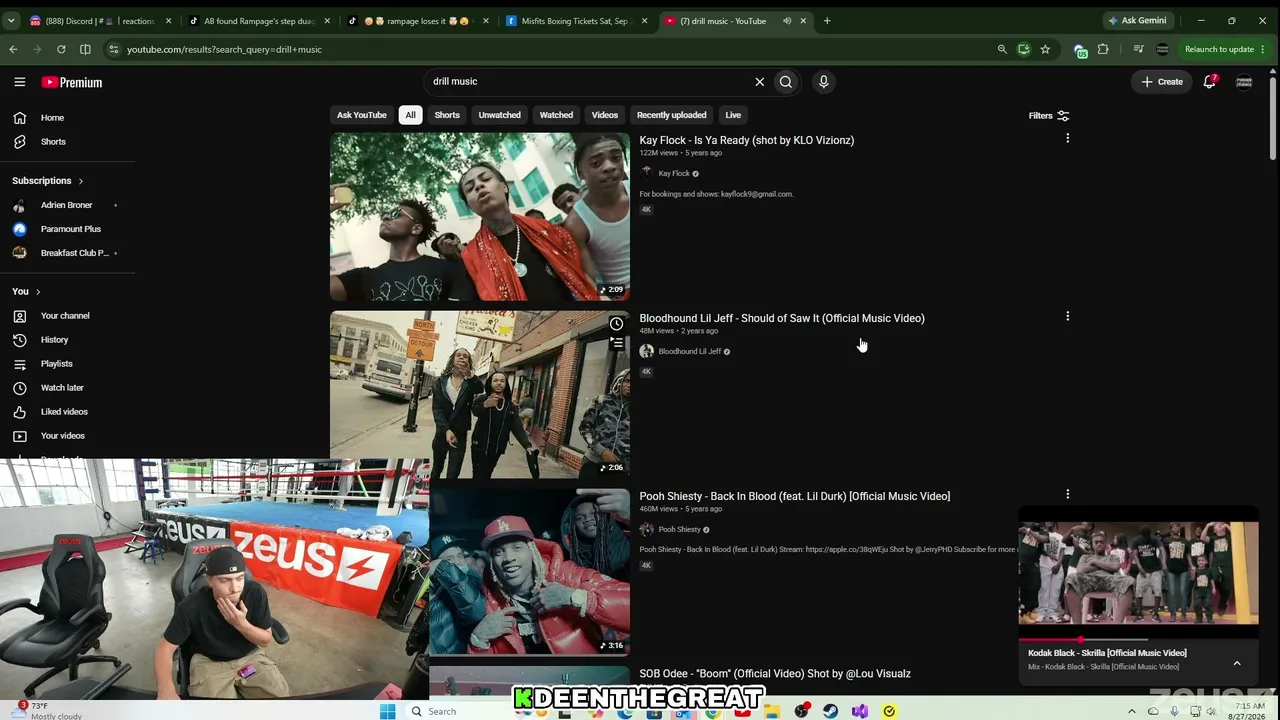Viewport: 1280px width, 720px height.
Task: Open Kay Flock channel name link
Action: 674,174
